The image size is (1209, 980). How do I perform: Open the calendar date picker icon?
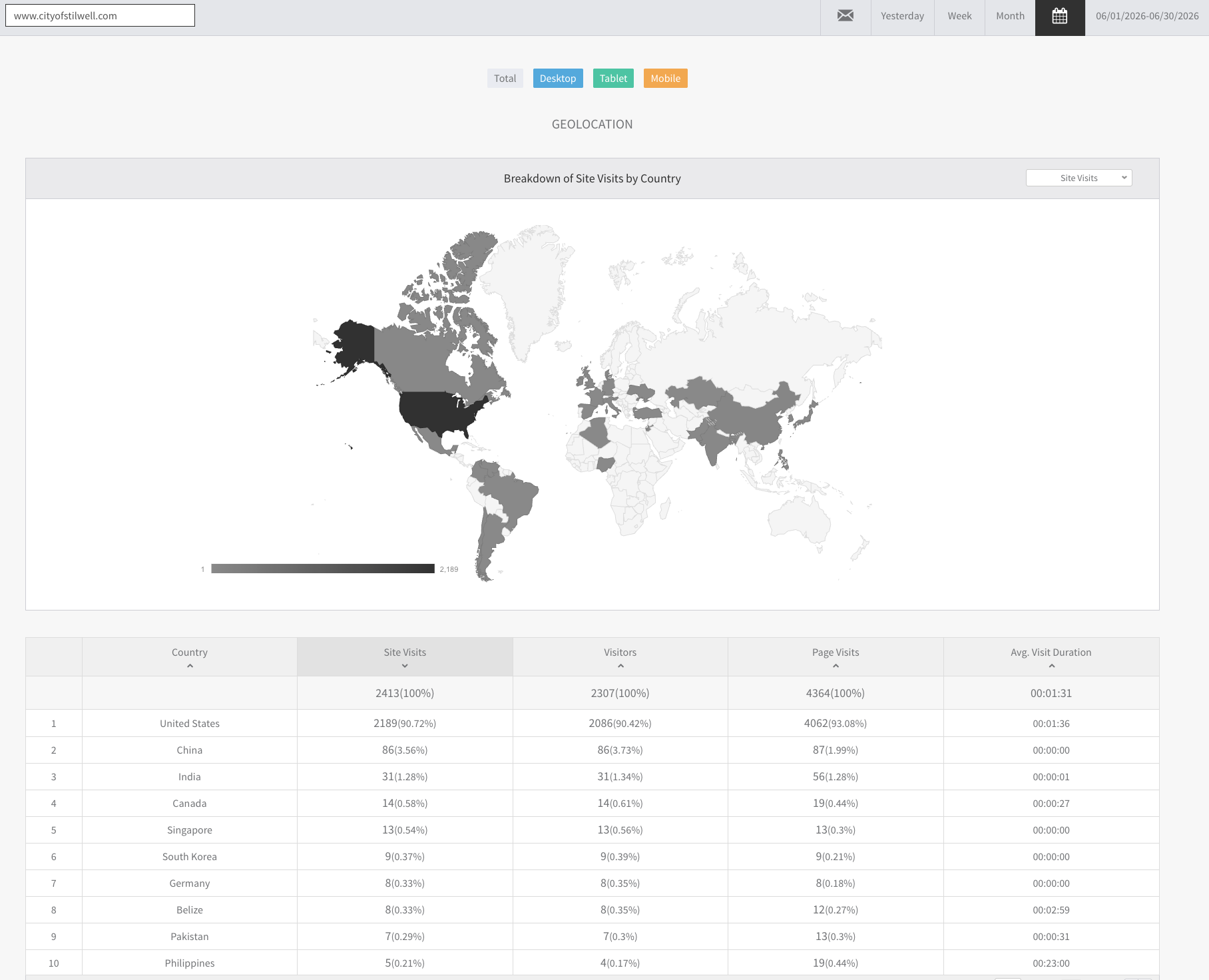tap(1060, 16)
